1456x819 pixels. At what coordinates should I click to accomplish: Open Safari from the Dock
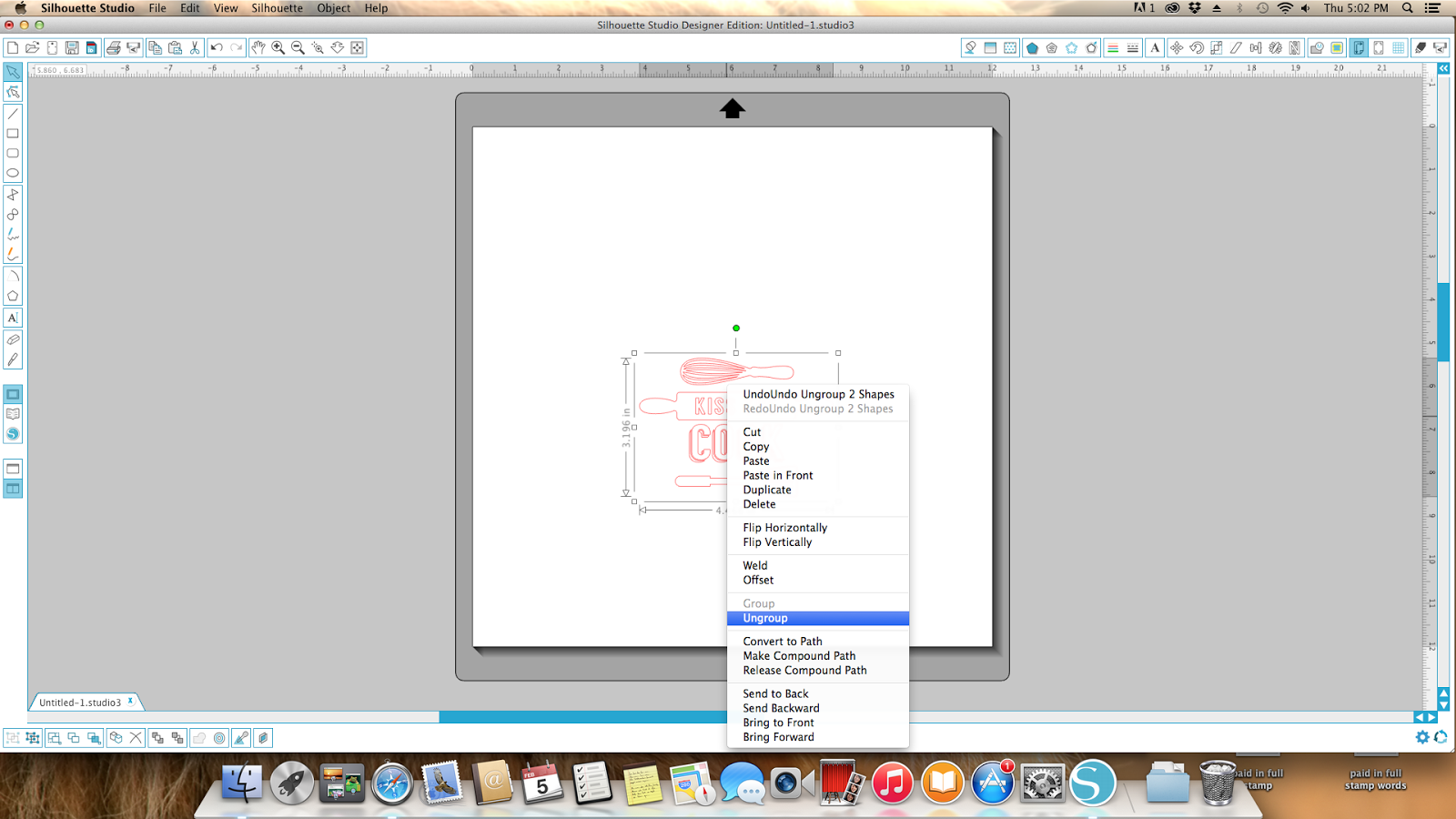[x=392, y=784]
